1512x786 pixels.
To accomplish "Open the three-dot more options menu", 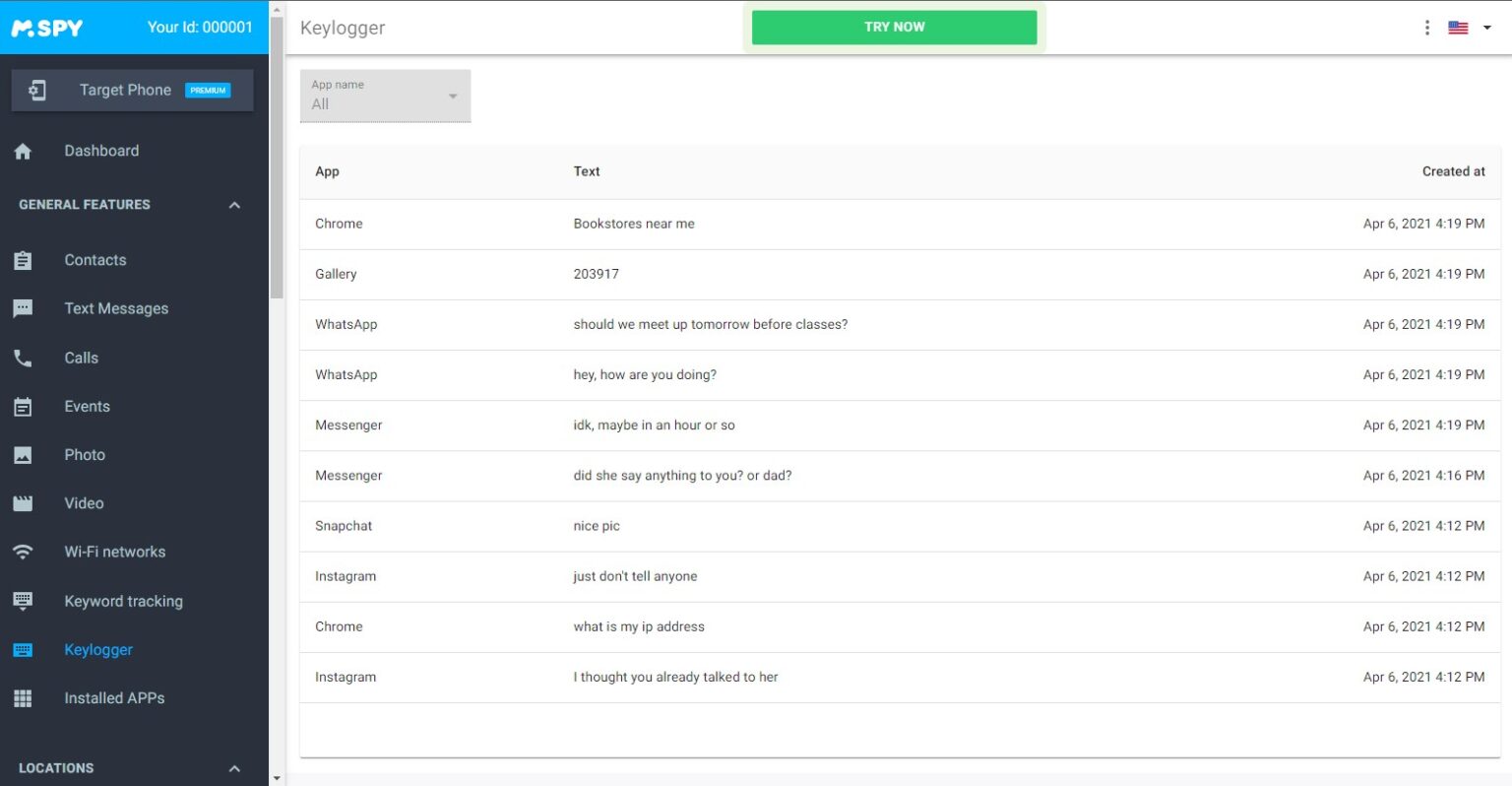I will [x=1426, y=28].
